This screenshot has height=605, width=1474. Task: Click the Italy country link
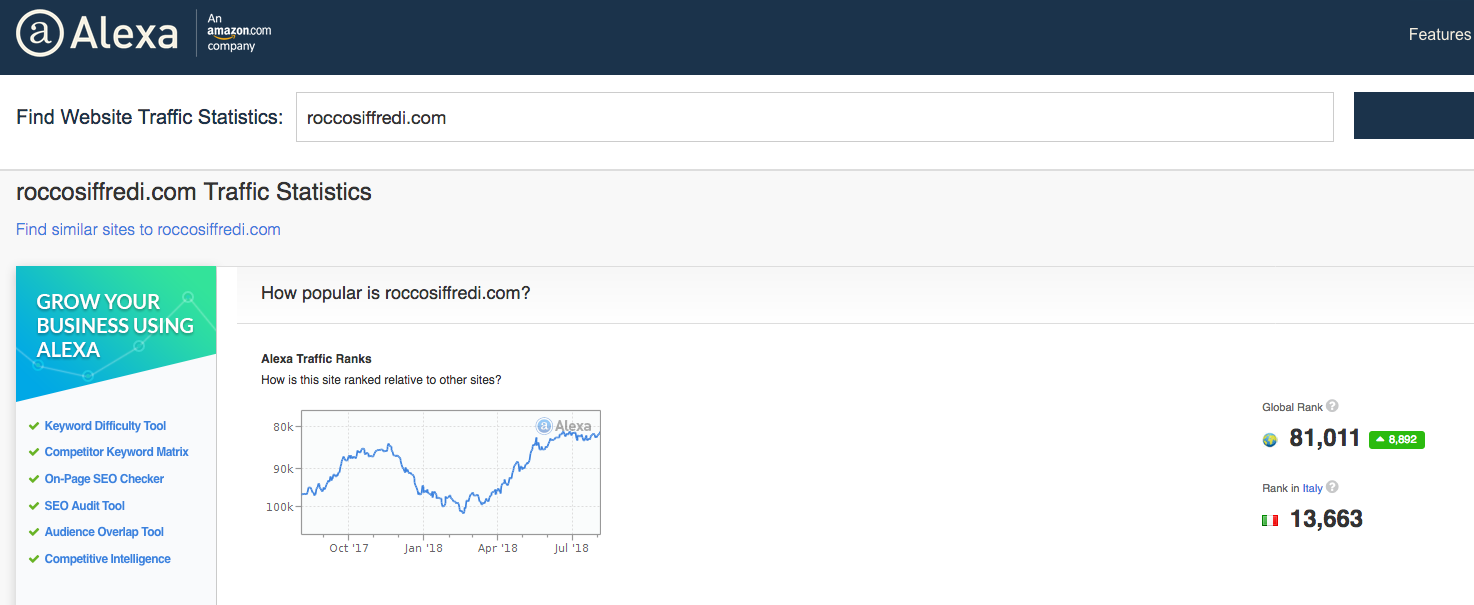(1312, 488)
